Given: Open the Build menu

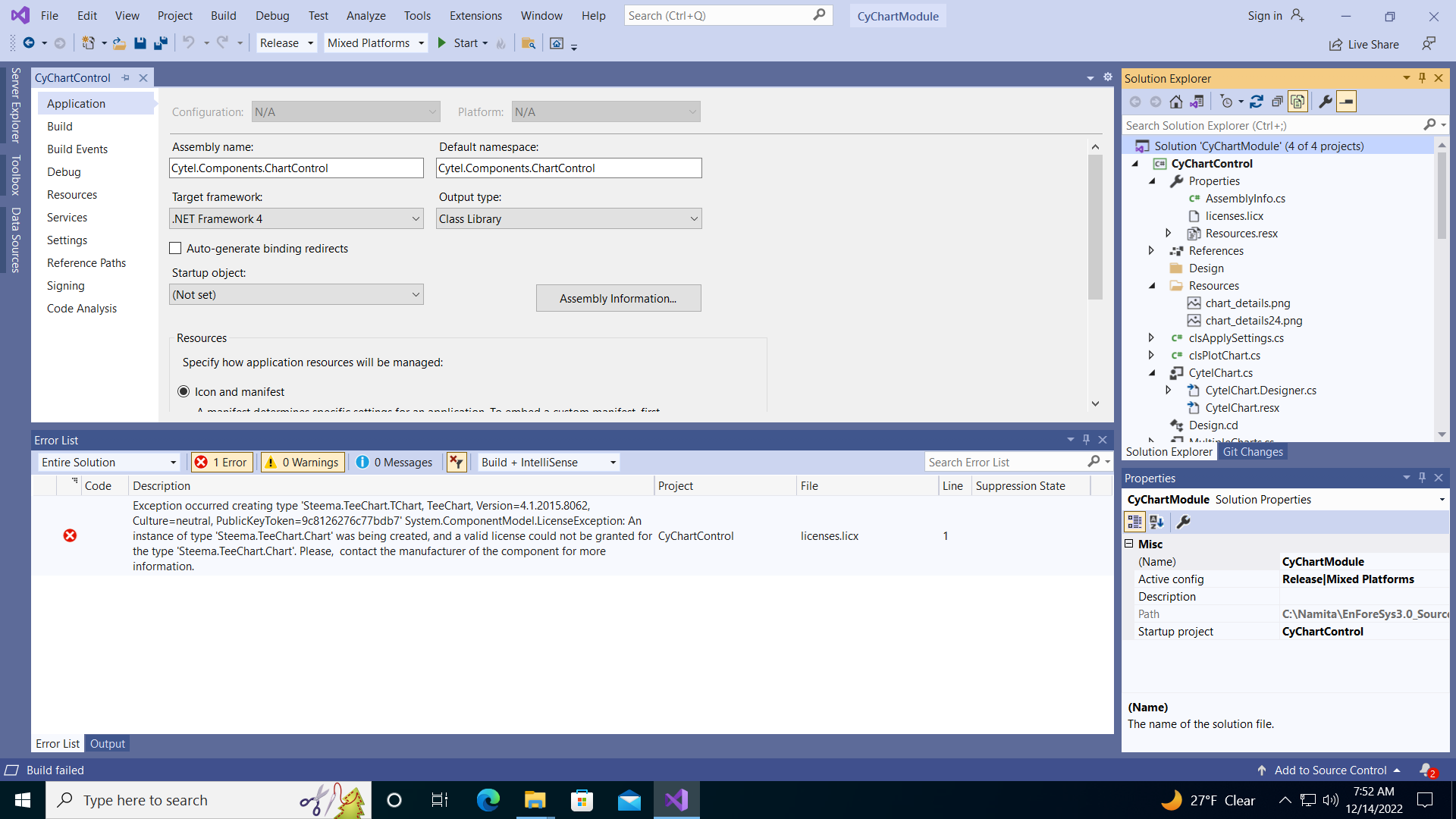Looking at the screenshot, I should (224, 15).
